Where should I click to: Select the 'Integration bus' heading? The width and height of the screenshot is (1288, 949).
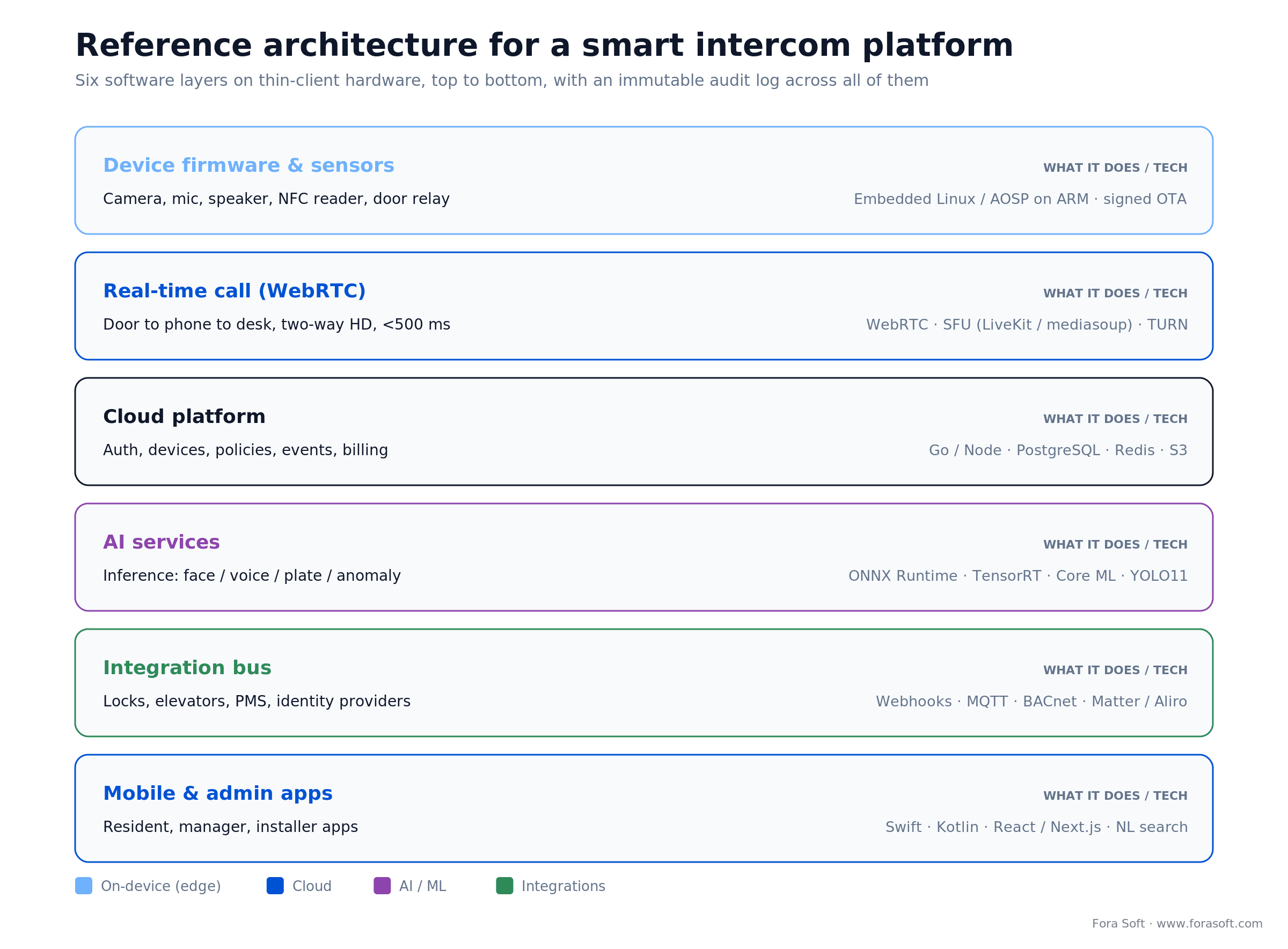point(187,668)
